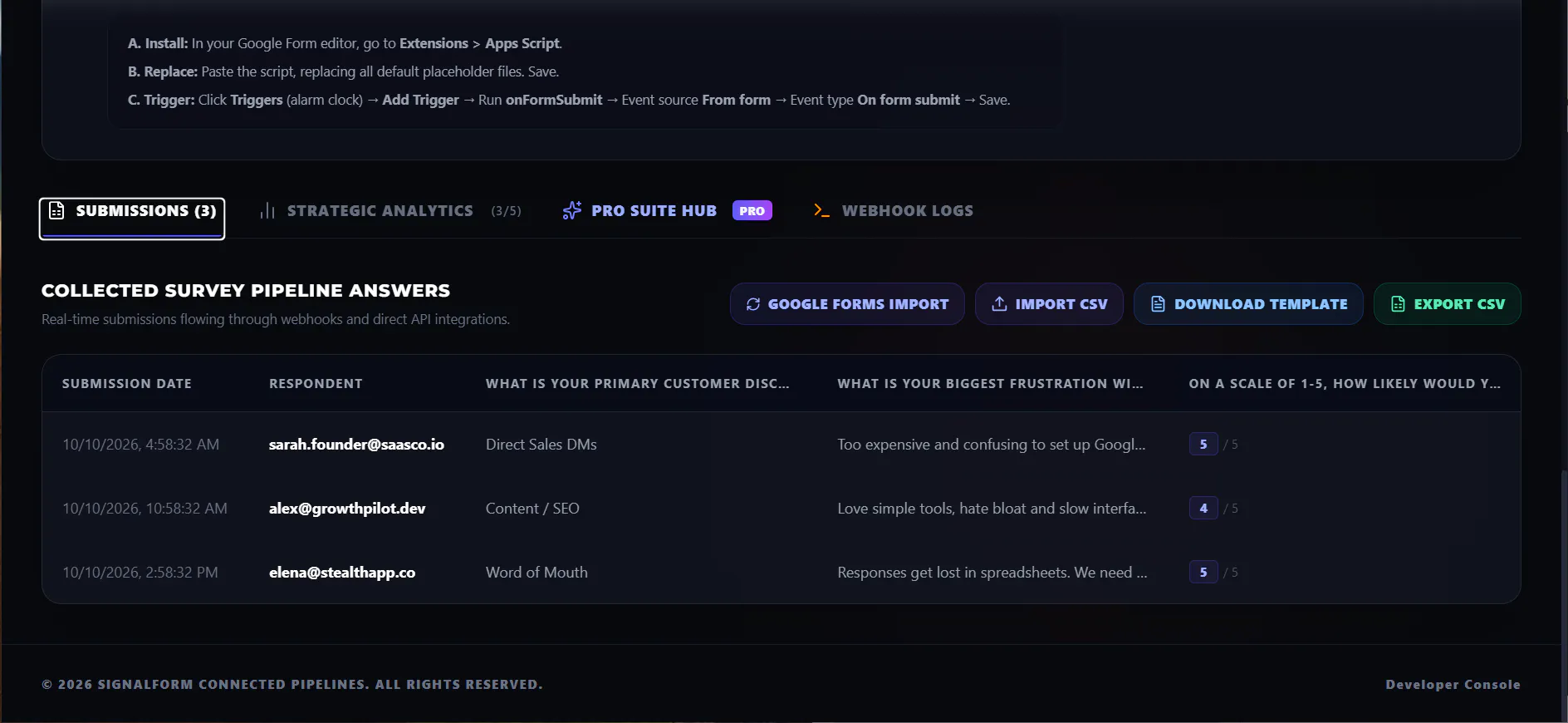Click the Download Template button
This screenshot has width=1568, height=723.
click(1248, 304)
